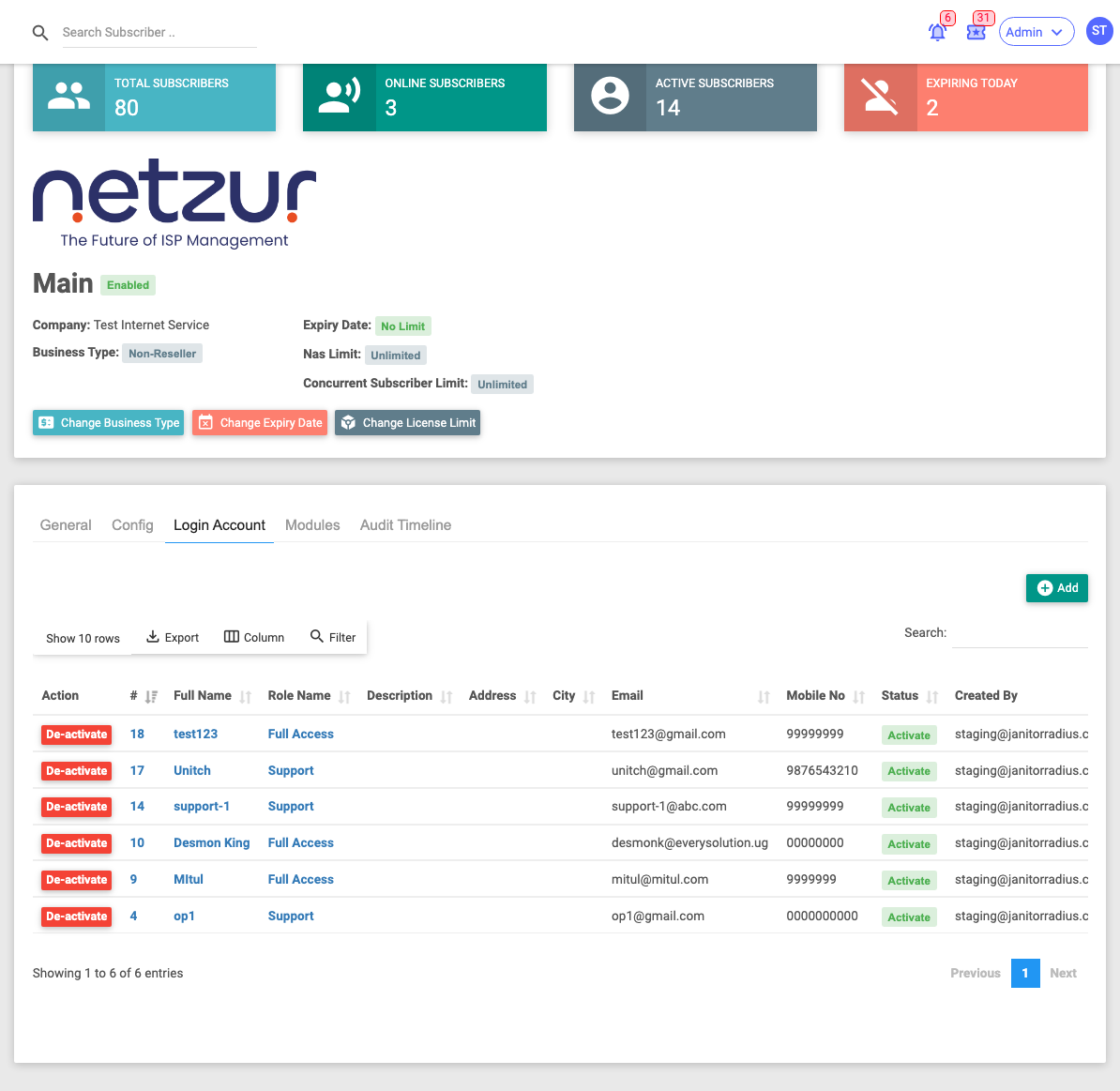
Task: Open notifications bell icon
Action: (937, 32)
